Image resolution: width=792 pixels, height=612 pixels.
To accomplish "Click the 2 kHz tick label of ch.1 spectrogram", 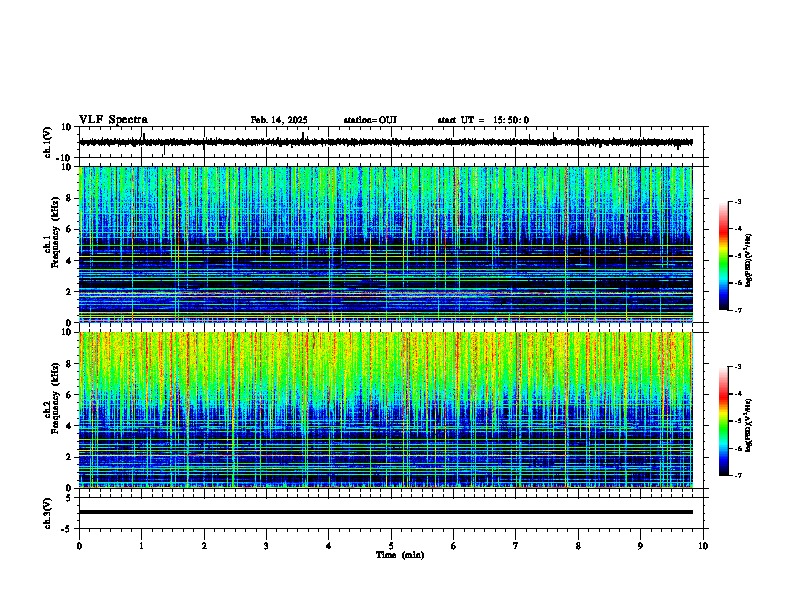I will (69, 292).
